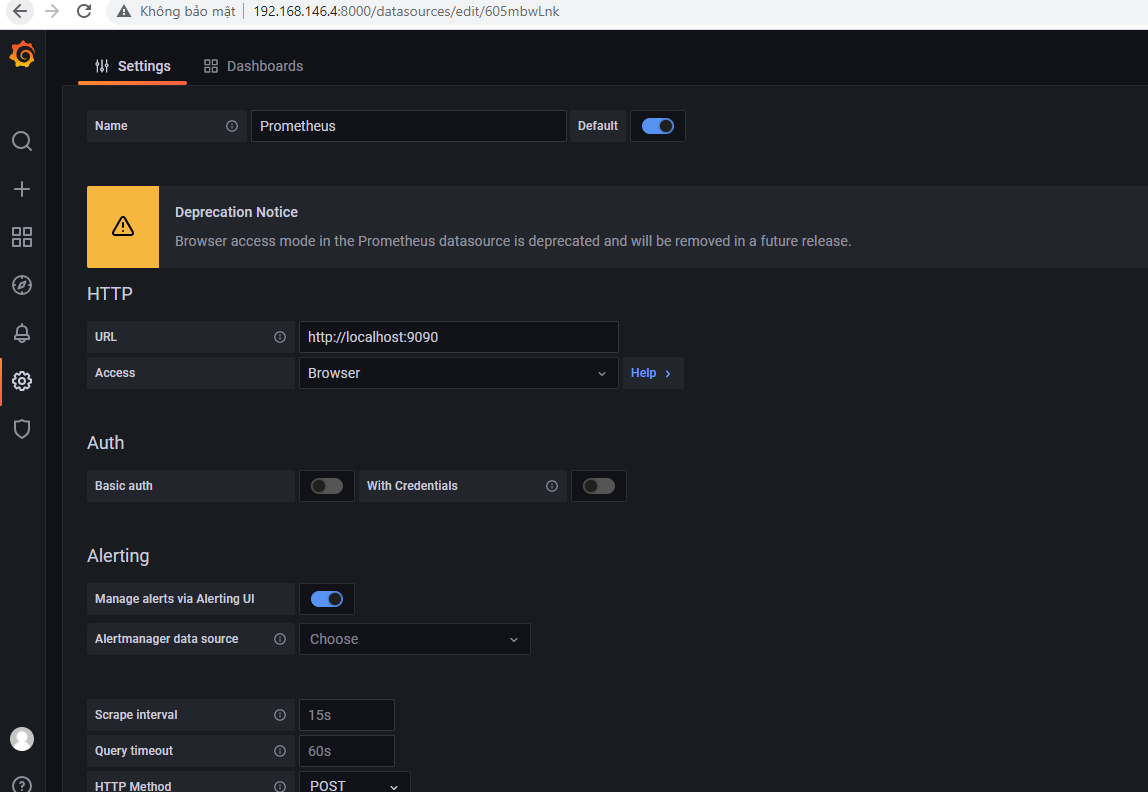Expand the Access Help link
1148x792 pixels.
click(652, 373)
